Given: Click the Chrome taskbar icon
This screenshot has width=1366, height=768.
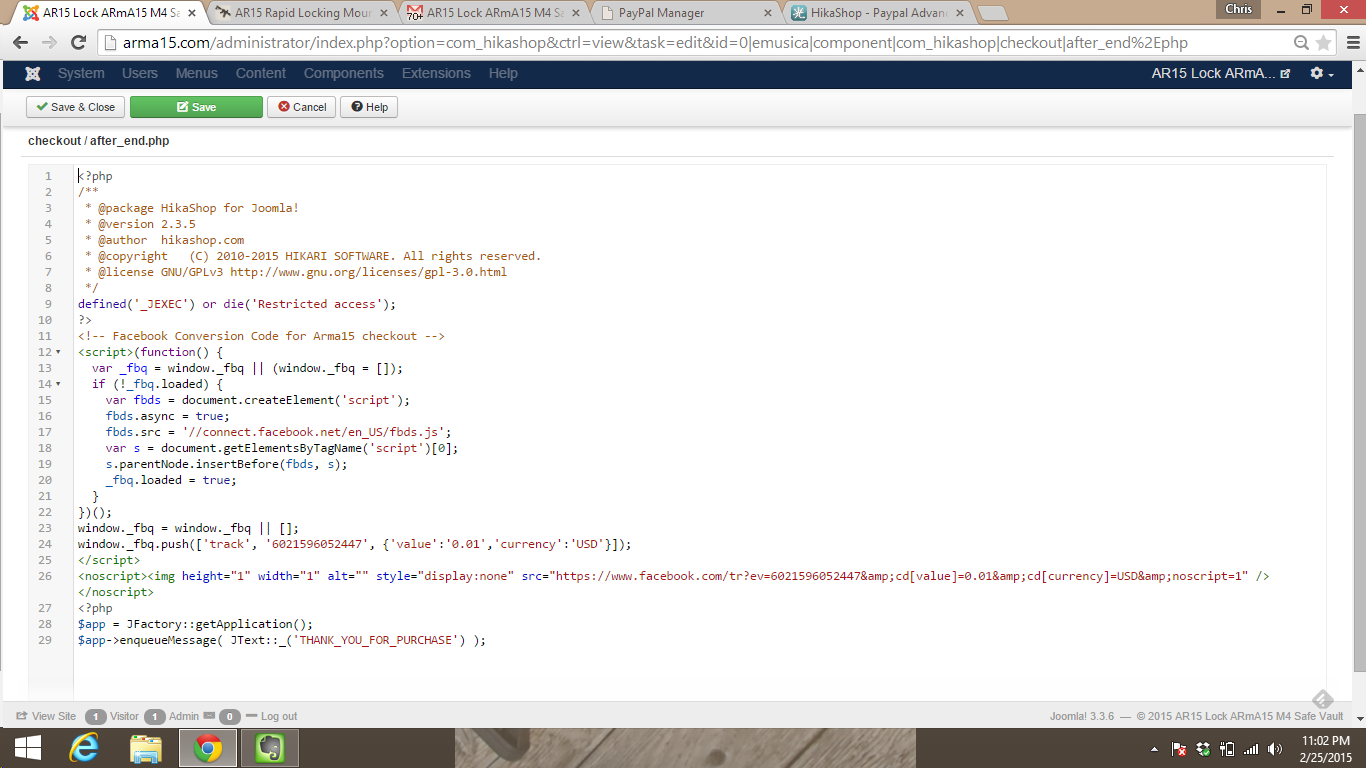Looking at the screenshot, I should point(207,748).
